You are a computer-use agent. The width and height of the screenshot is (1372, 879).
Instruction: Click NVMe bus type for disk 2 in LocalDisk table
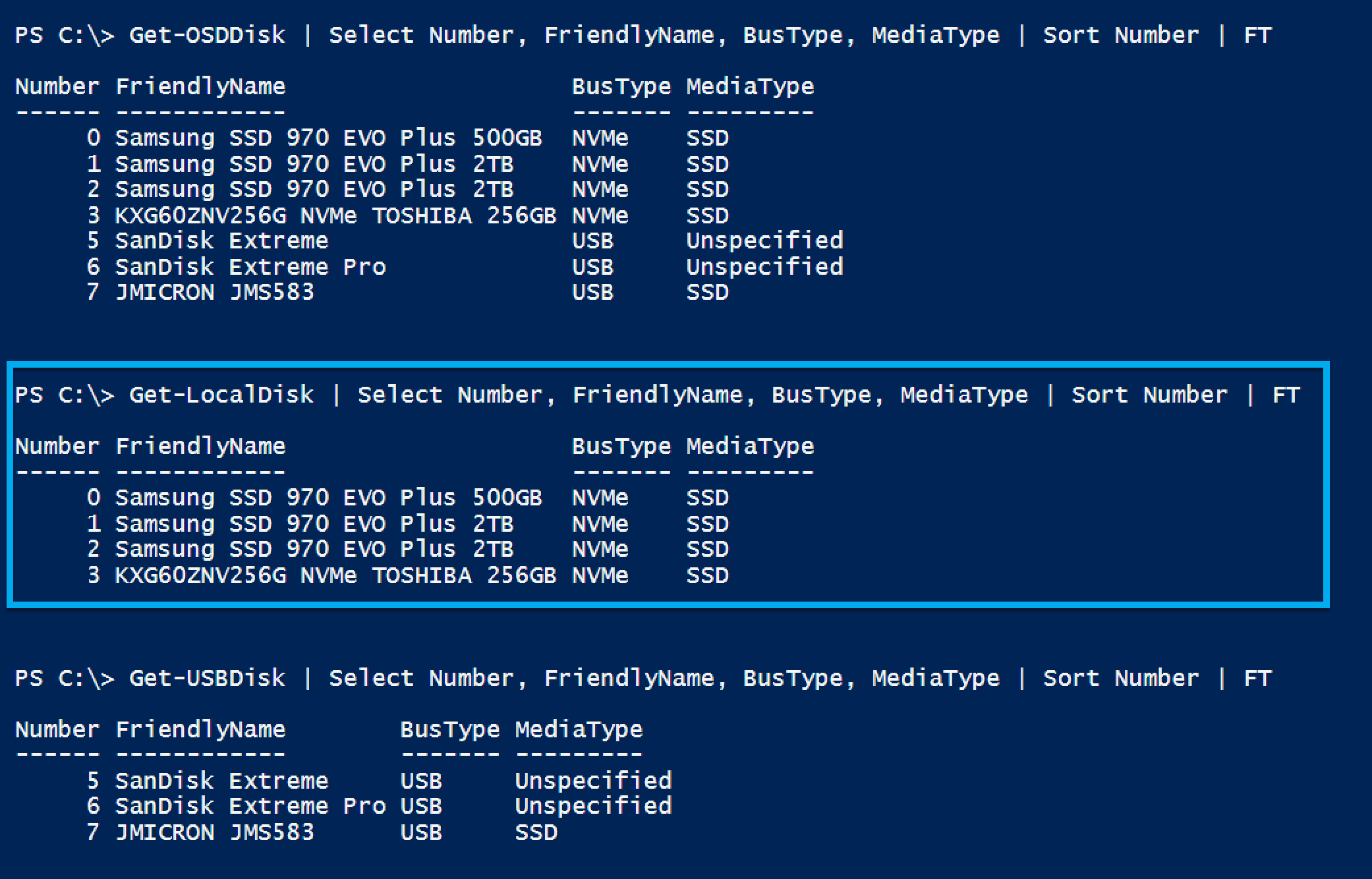click(x=600, y=549)
